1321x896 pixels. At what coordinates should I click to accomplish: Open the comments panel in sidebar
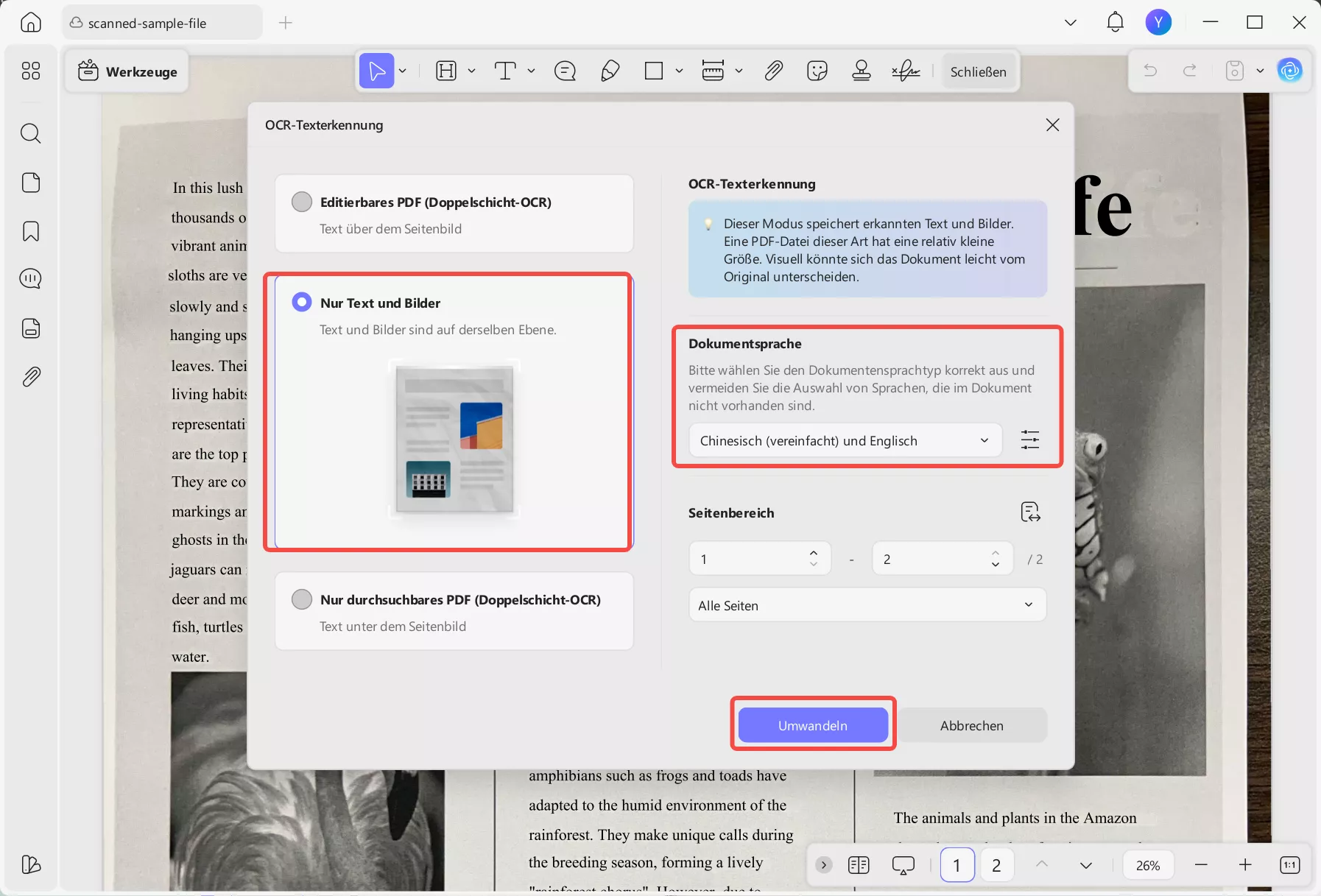[x=31, y=279]
